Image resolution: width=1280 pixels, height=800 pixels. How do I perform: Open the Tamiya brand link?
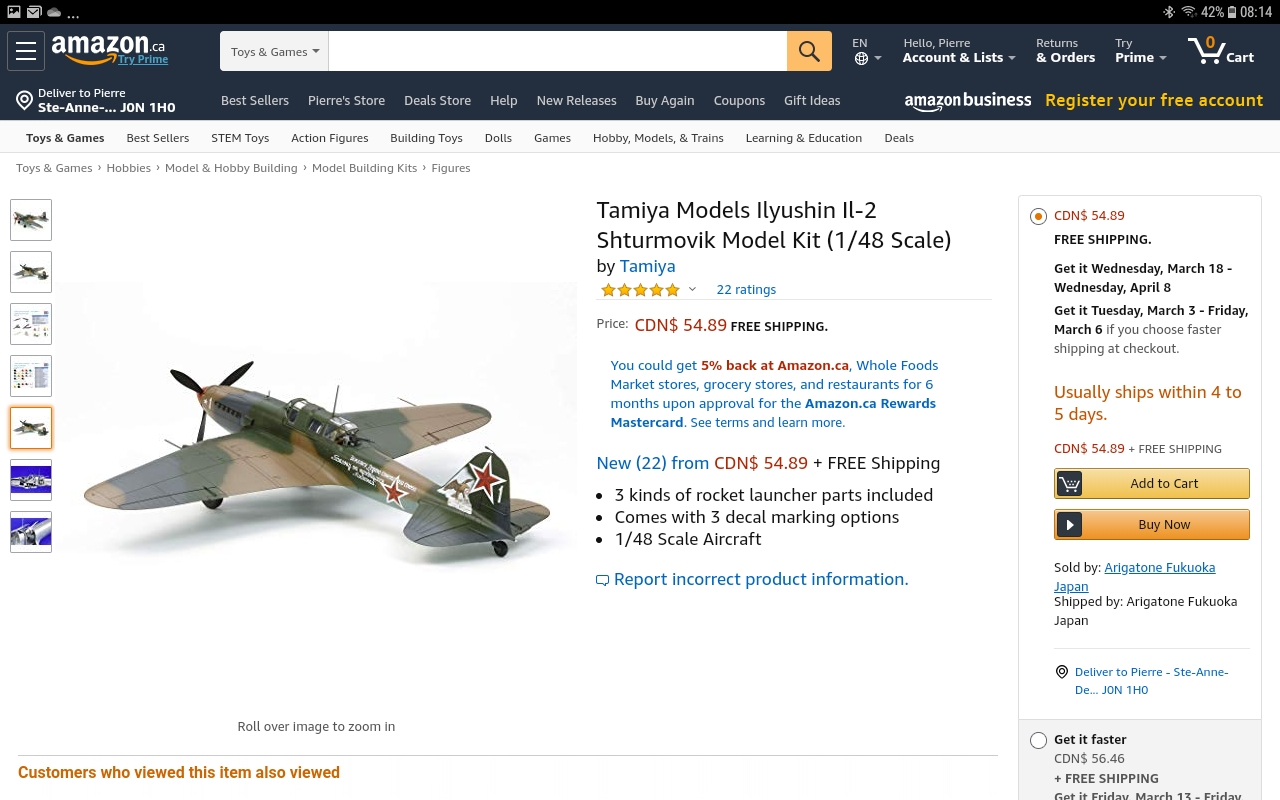pyautogui.click(x=647, y=266)
